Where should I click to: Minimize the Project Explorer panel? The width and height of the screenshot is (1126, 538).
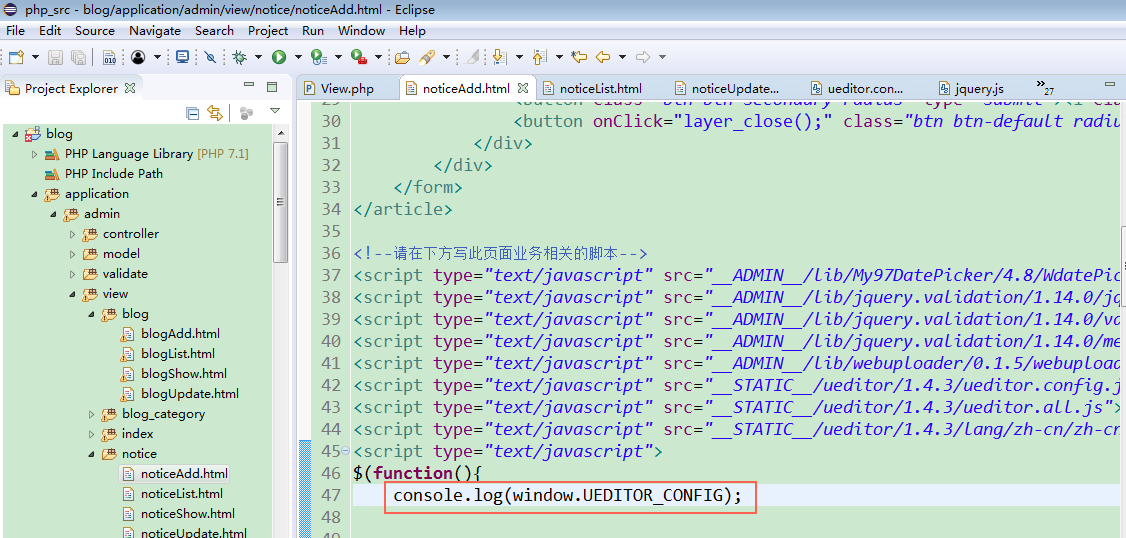click(248, 86)
